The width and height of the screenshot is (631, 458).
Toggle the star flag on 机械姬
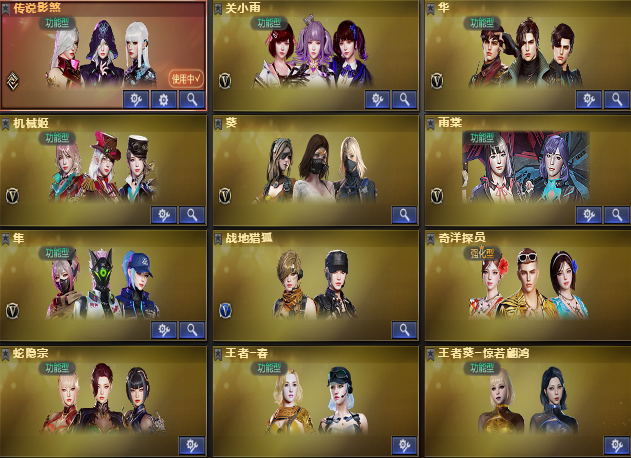pos(5,124)
